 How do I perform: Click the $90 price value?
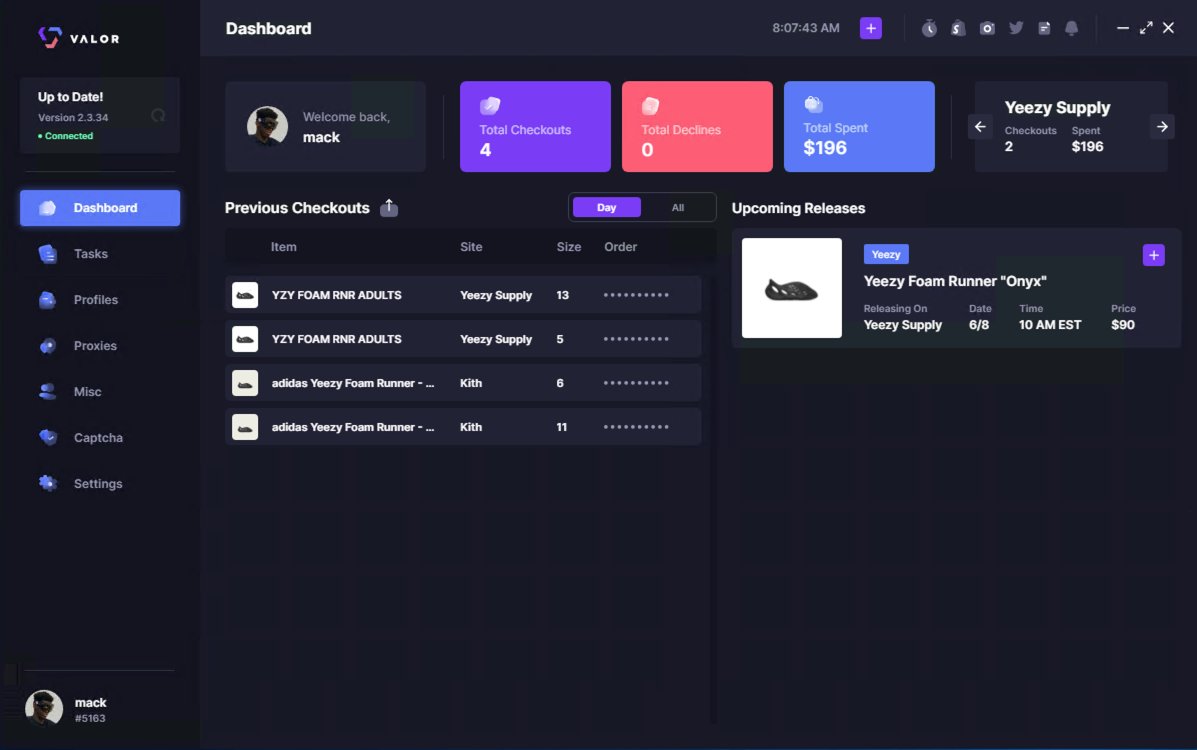click(1122, 325)
